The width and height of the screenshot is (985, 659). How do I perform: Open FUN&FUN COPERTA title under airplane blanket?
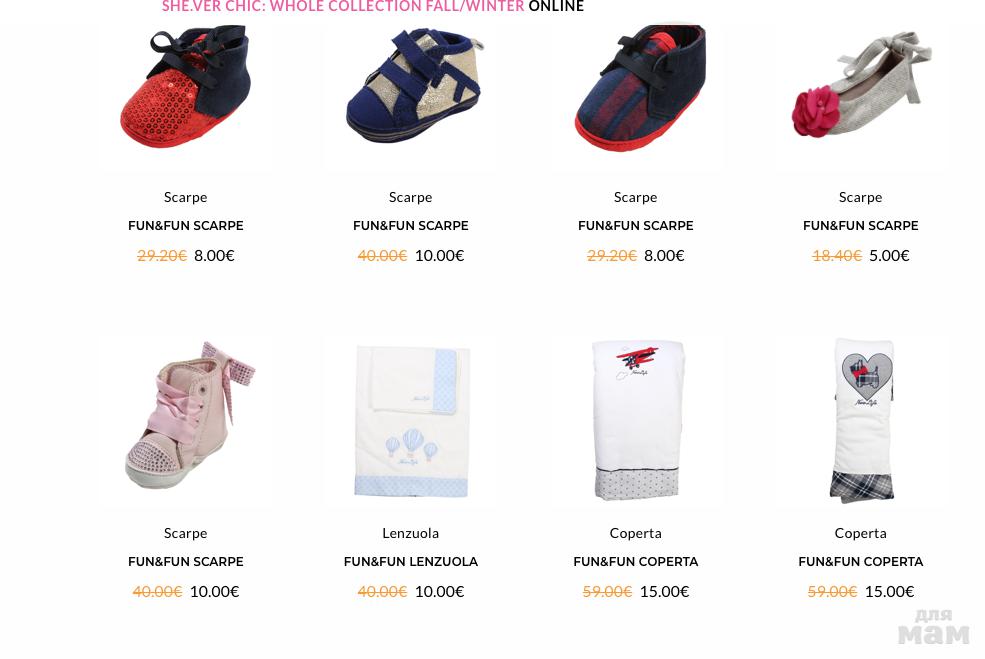(635, 562)
